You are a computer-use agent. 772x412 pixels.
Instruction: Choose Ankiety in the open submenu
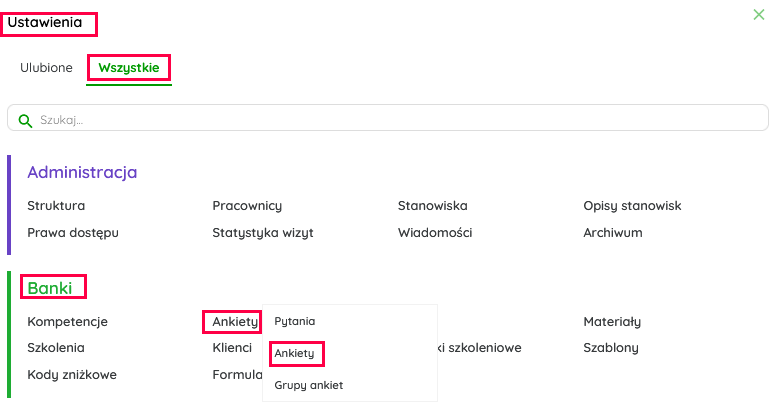pyautogui.click(x=297, y=353)
